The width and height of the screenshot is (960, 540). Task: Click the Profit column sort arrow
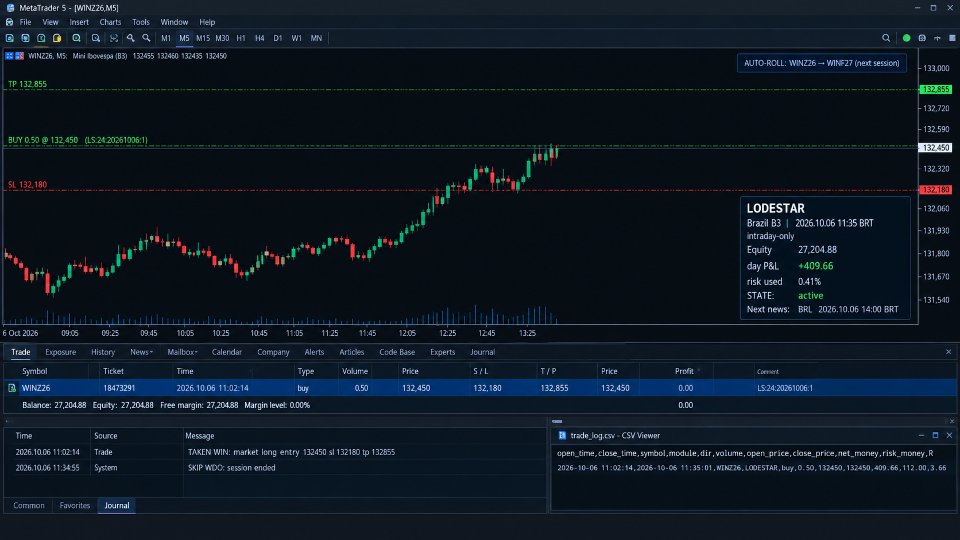point(699,370)
